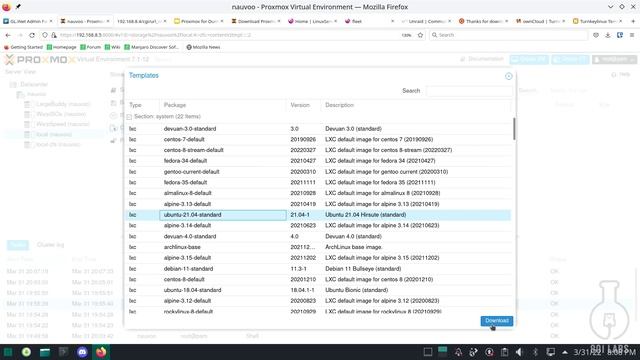Click the ubuntu-21.04-standard package cell
Viewport: 640px width, 360px height.
pyautogui.click(x=223, y=215)
